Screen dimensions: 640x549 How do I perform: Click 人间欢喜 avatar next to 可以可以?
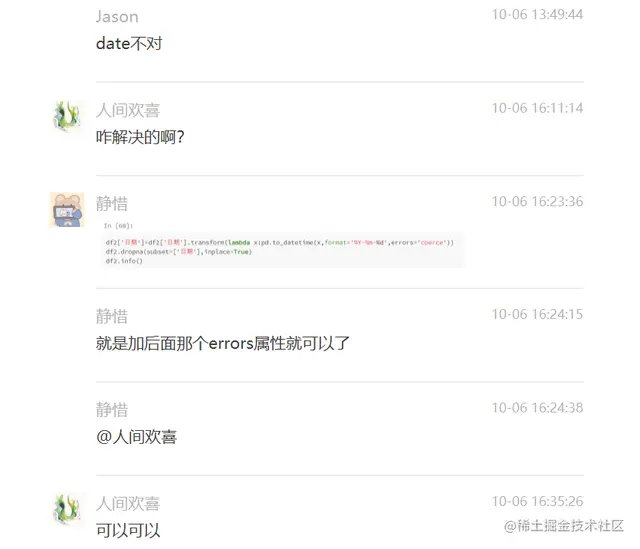(67, 509)
